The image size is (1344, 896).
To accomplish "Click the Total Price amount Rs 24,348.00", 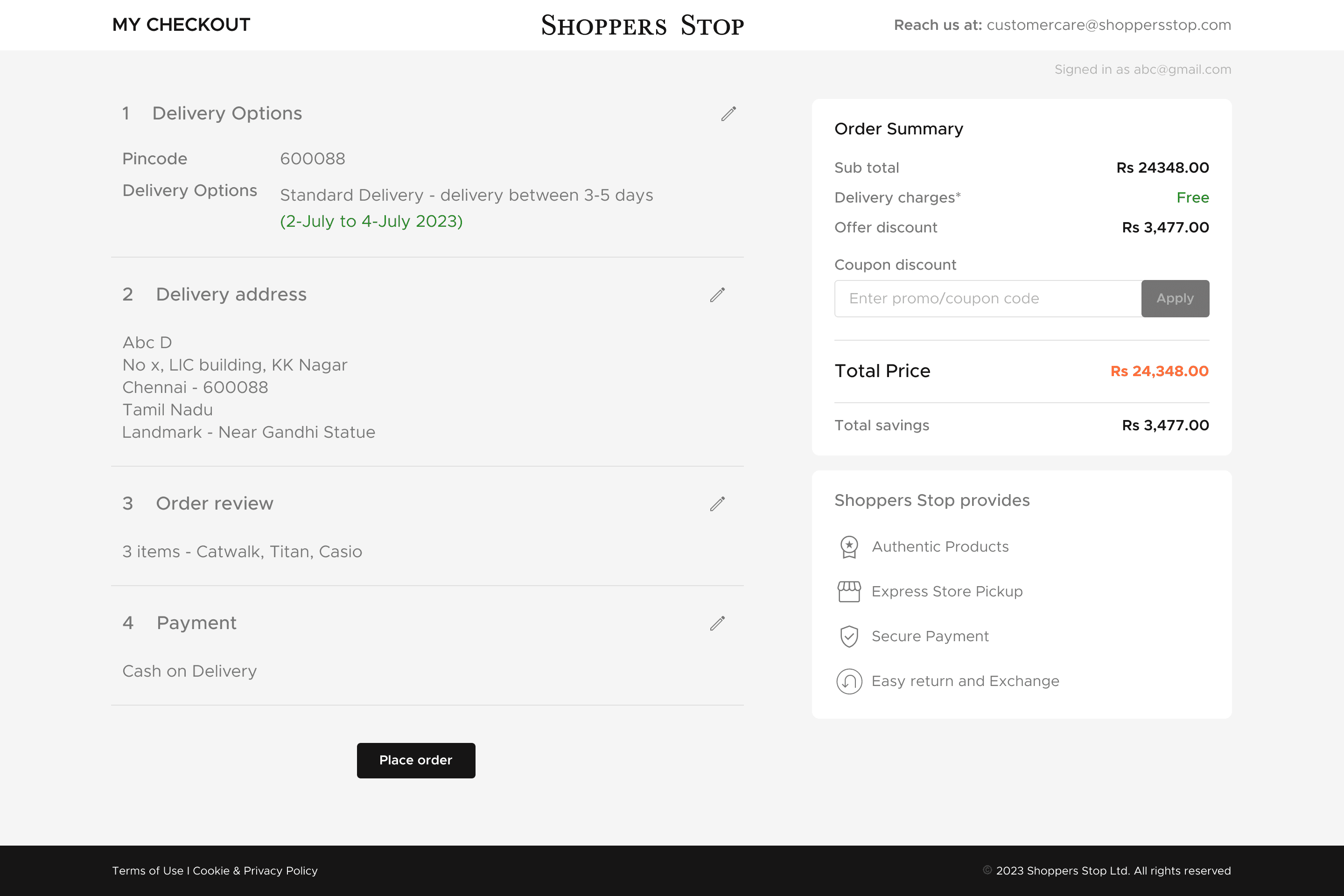I will coord(1159,371).
